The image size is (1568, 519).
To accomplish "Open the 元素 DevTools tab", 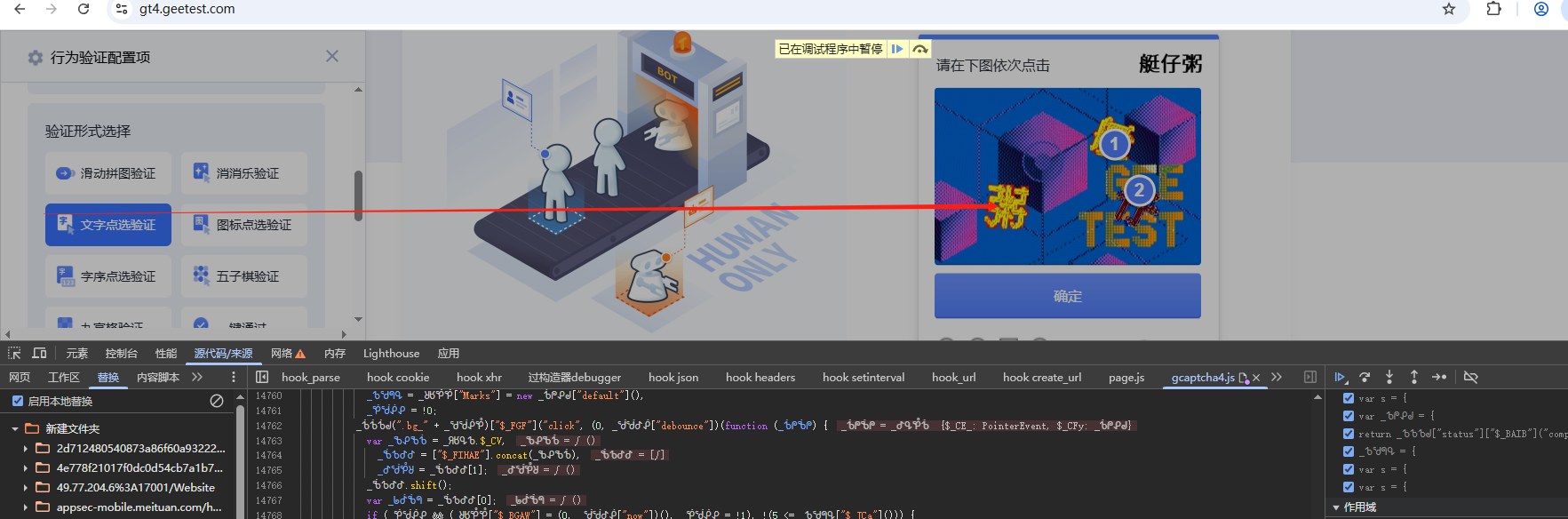I will (x=77, y=353).
